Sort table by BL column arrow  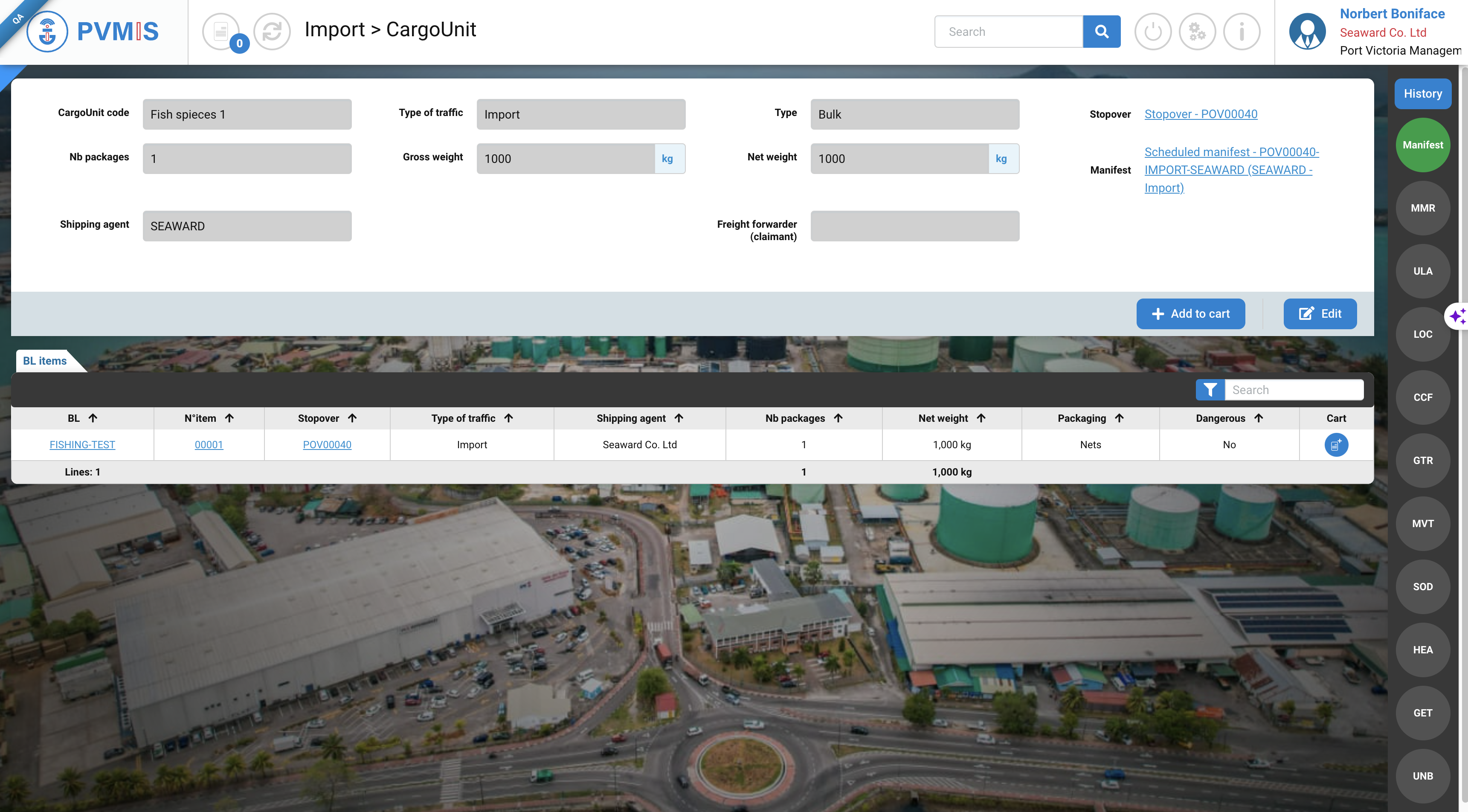pos(93,418)
